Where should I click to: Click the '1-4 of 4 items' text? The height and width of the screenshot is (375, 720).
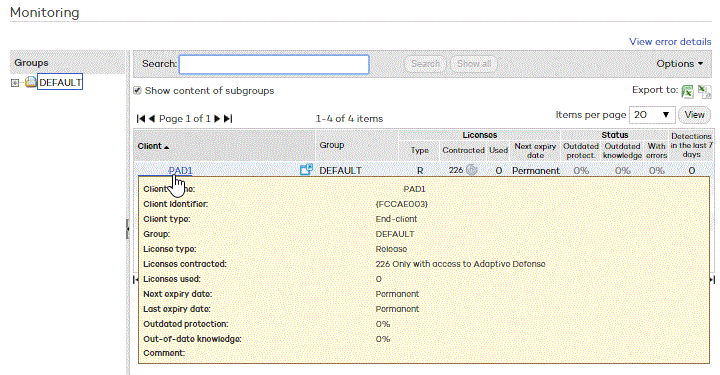pyautogui.click(x=349, y=118)
